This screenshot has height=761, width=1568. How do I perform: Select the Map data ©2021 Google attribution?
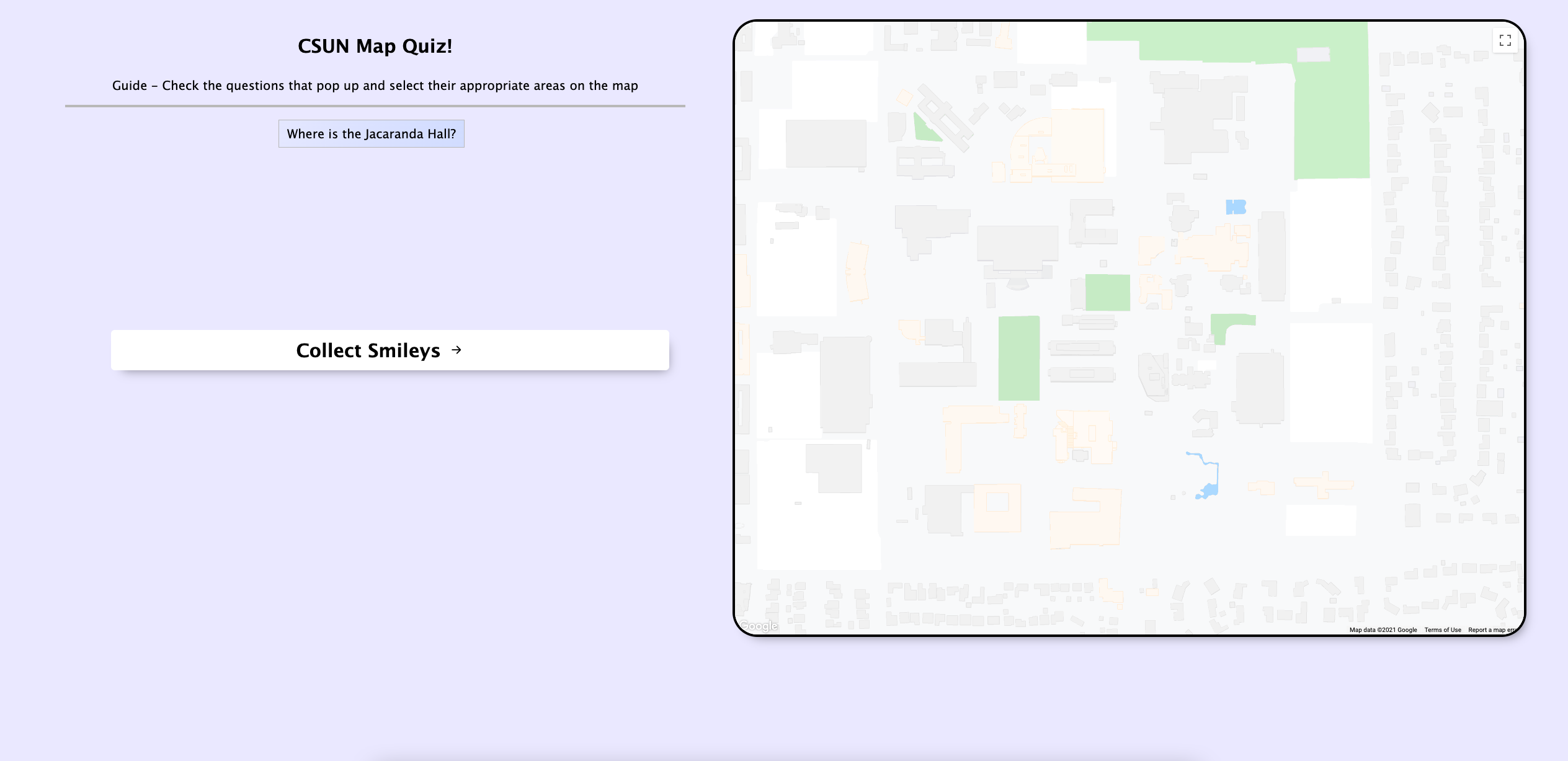coord(1384,630)
